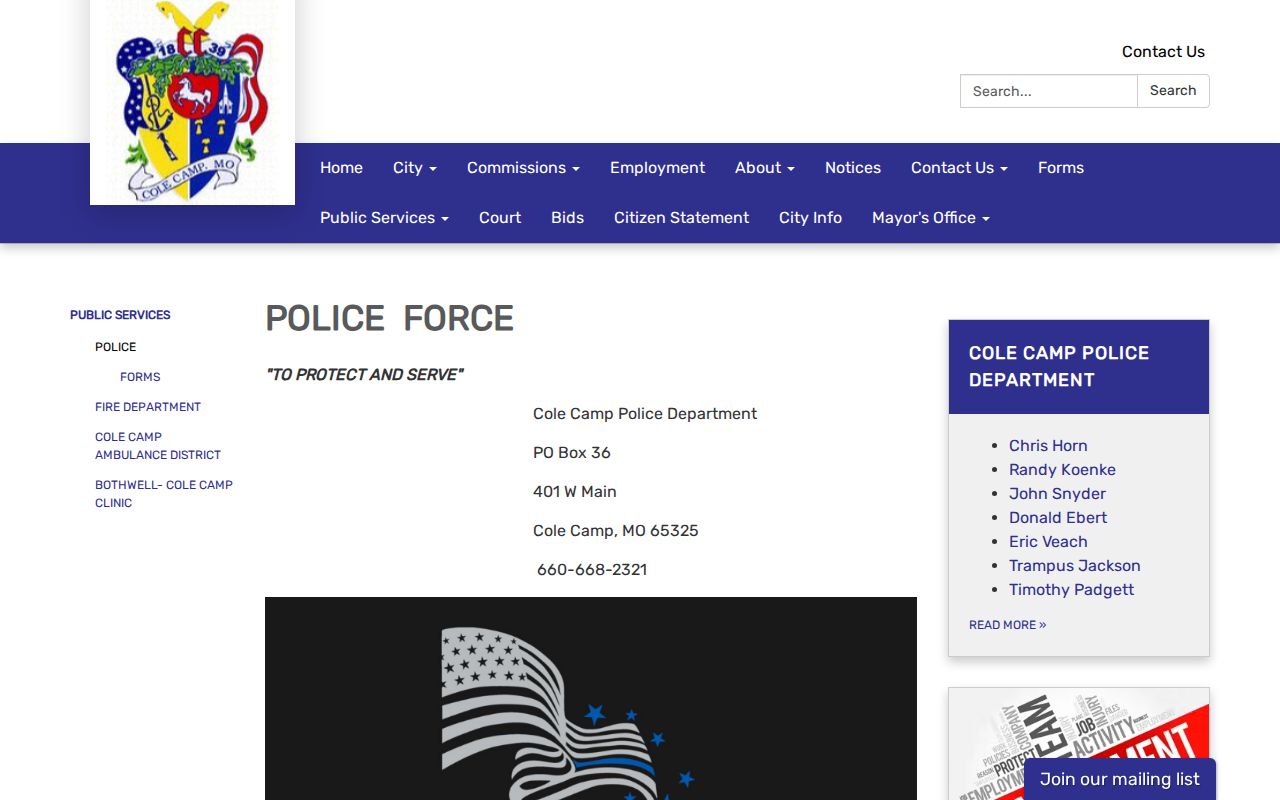
Task: Open Trampus Jackson's profile link
Action: pyautogui.click(x=1075, y=566)
